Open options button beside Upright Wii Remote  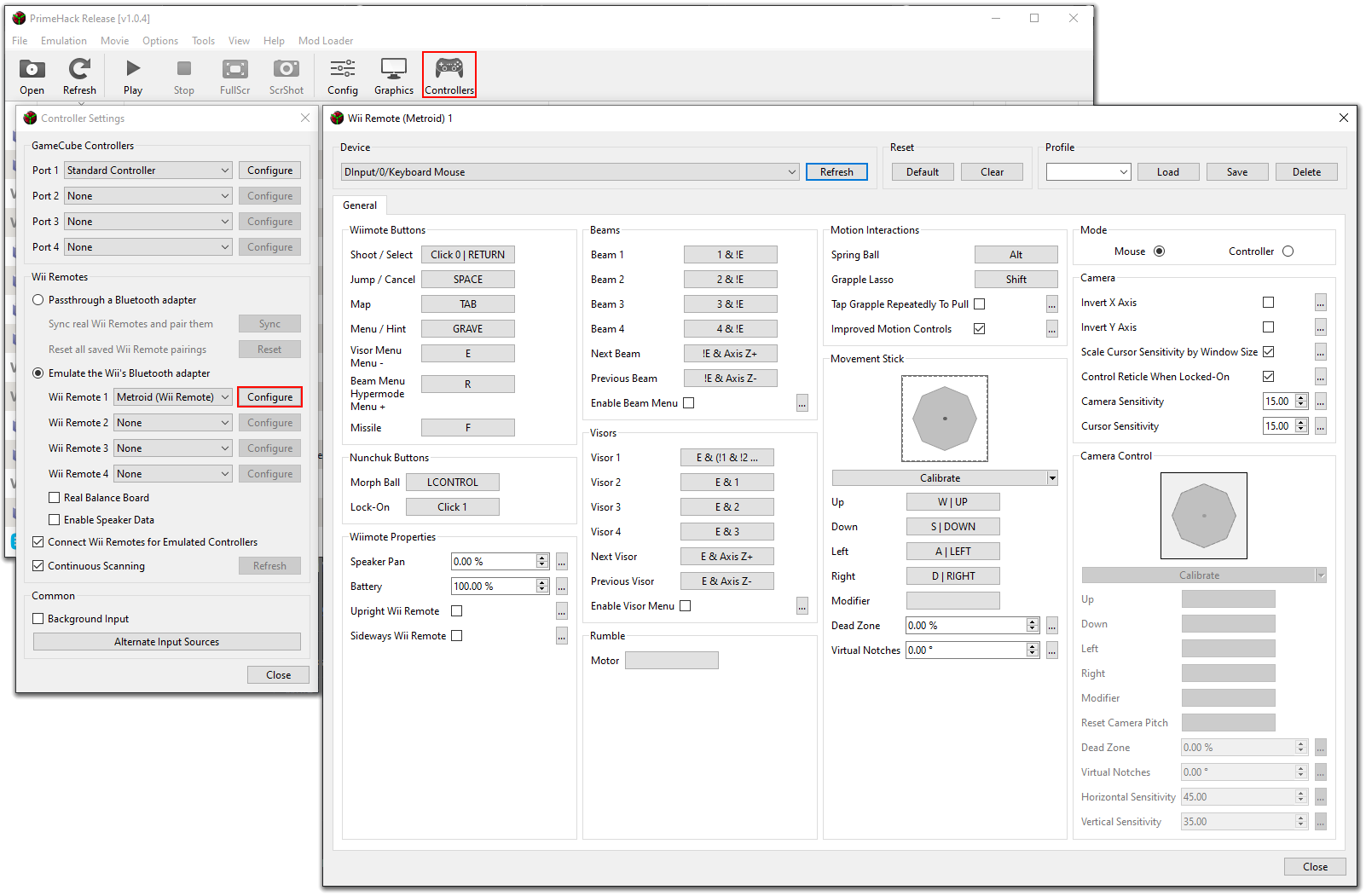coord(562,611)
